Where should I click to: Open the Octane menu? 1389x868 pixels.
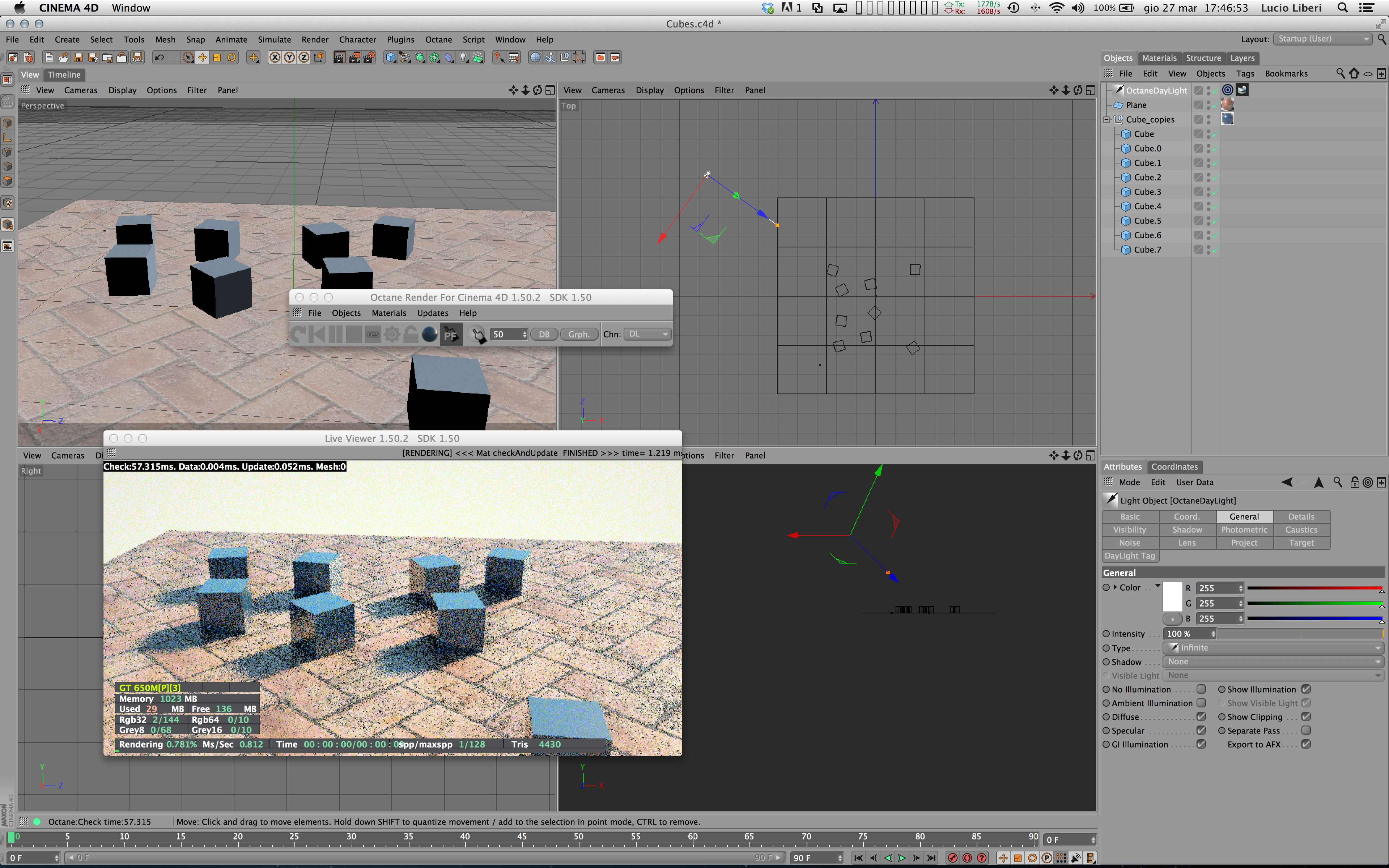point(438,40)
